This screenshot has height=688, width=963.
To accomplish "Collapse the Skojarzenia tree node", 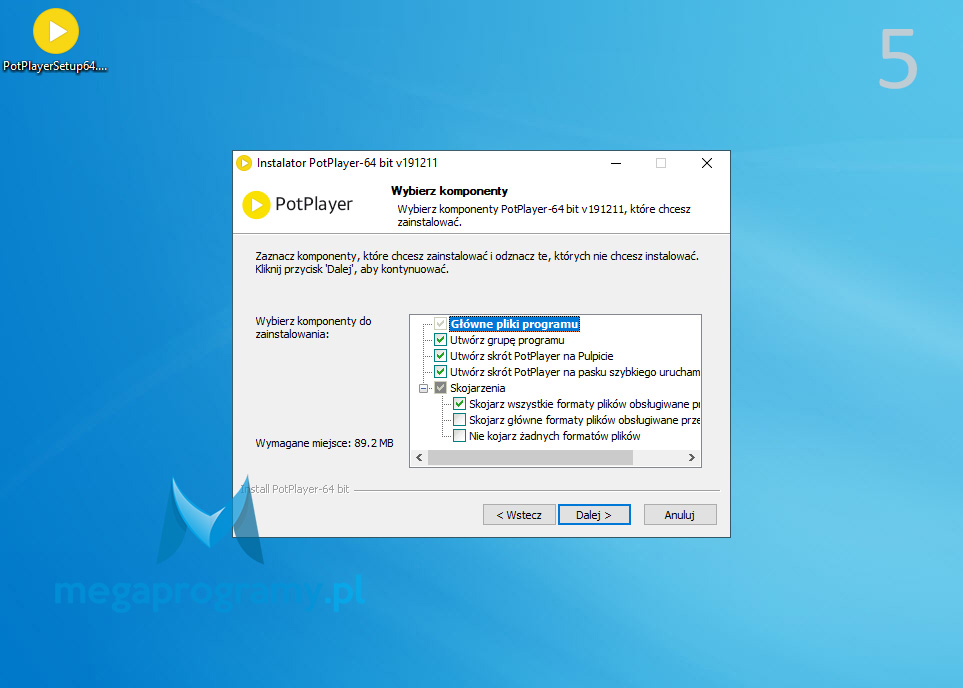I will (423, 388).
